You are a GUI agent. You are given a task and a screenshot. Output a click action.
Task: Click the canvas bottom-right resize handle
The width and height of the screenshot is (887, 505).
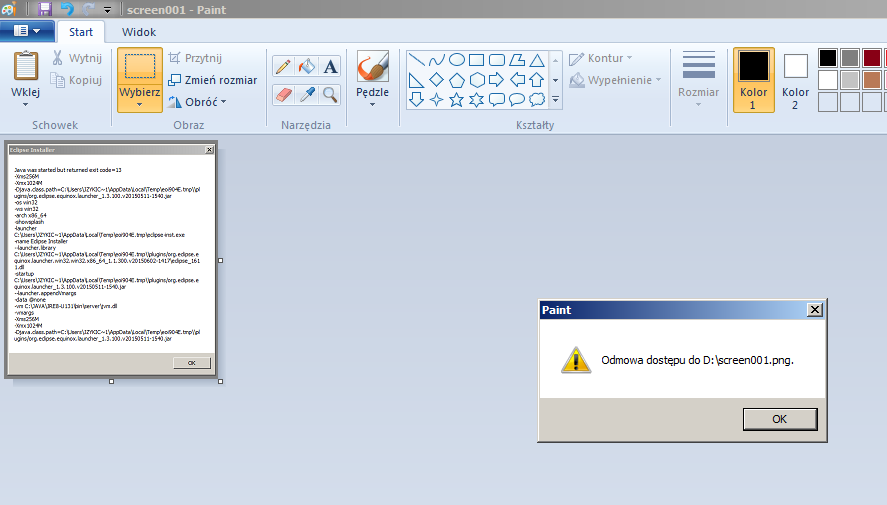(x=221, y=382)
